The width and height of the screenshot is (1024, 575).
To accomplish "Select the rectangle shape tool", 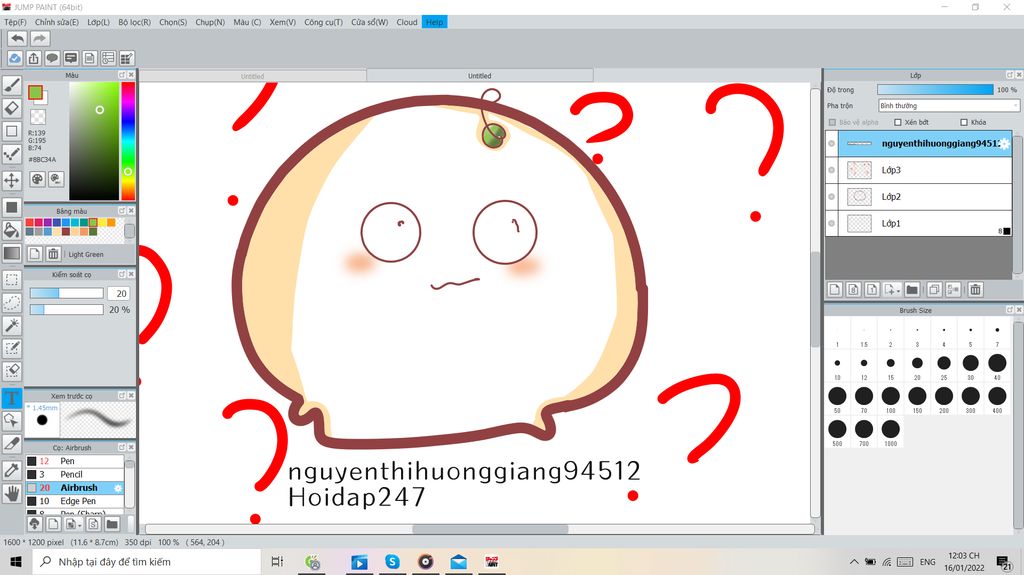I will [12, 131].
